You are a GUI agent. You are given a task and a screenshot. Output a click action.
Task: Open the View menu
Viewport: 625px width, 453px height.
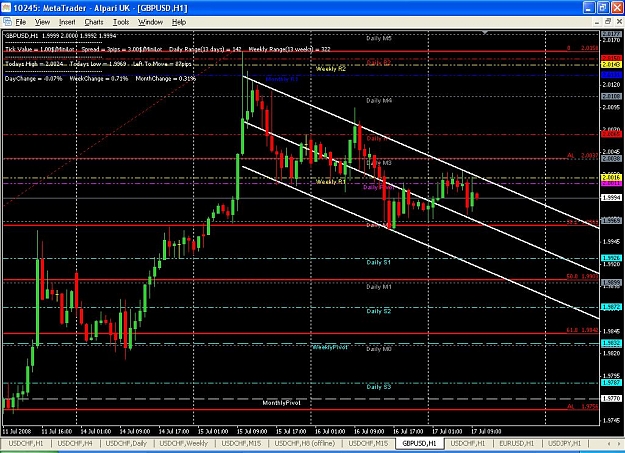pyautogui.click(x=42, y=22)
